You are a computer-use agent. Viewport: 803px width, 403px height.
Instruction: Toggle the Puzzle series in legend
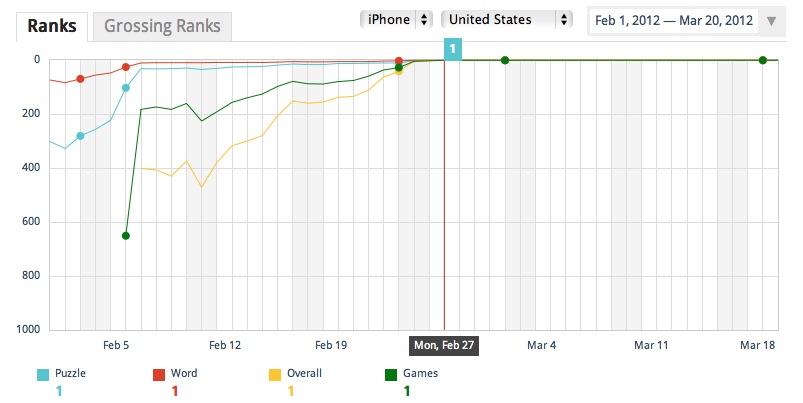pyautogui.click(x=70, y=373)
